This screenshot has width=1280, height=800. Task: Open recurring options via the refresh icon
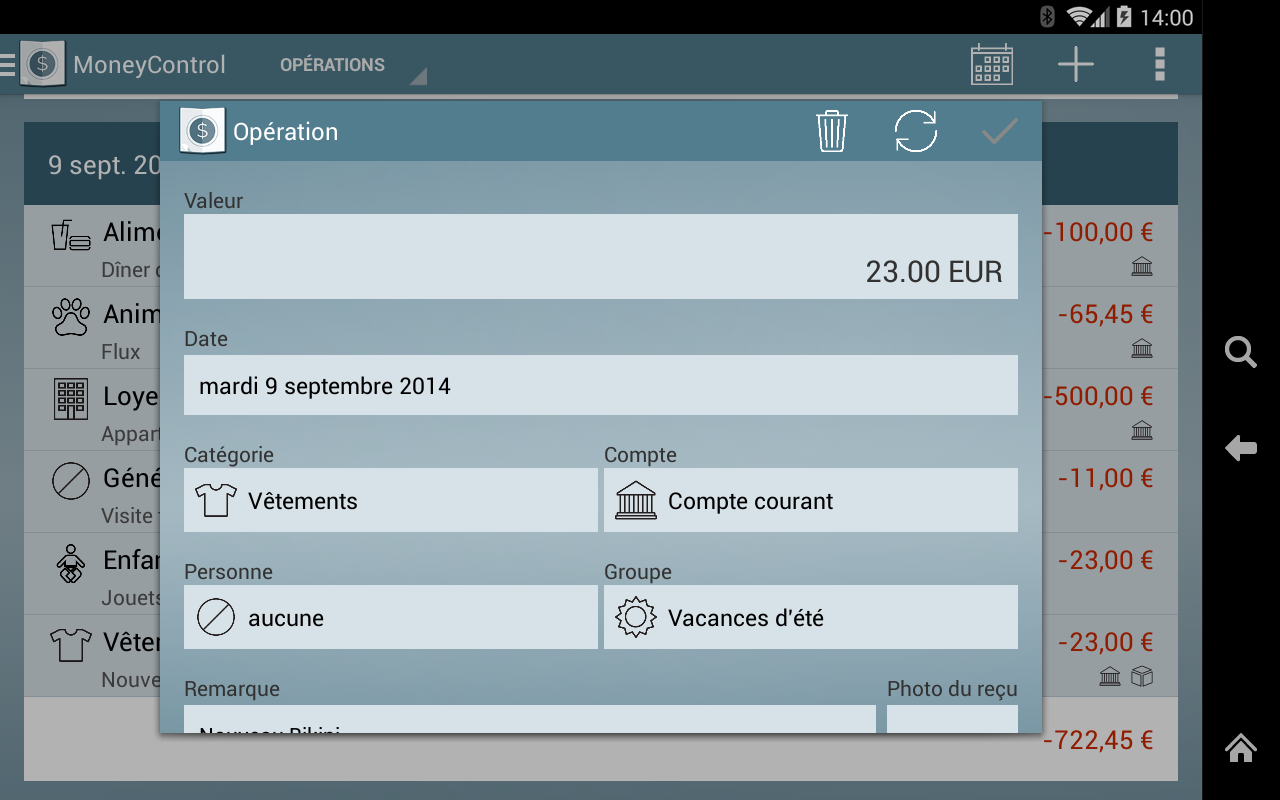[915, 131]
